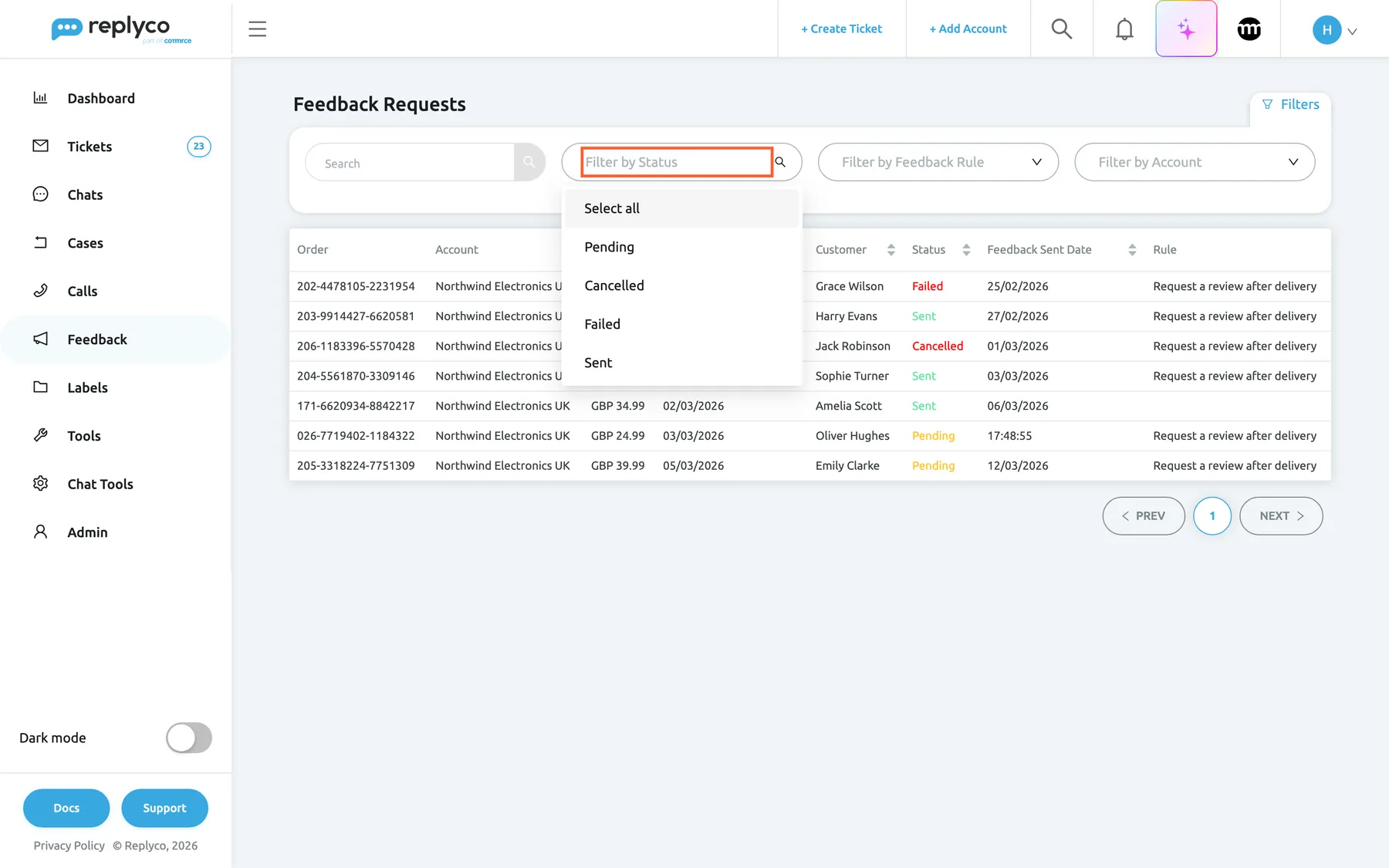Open the notifications bell

pos(1124,29)
